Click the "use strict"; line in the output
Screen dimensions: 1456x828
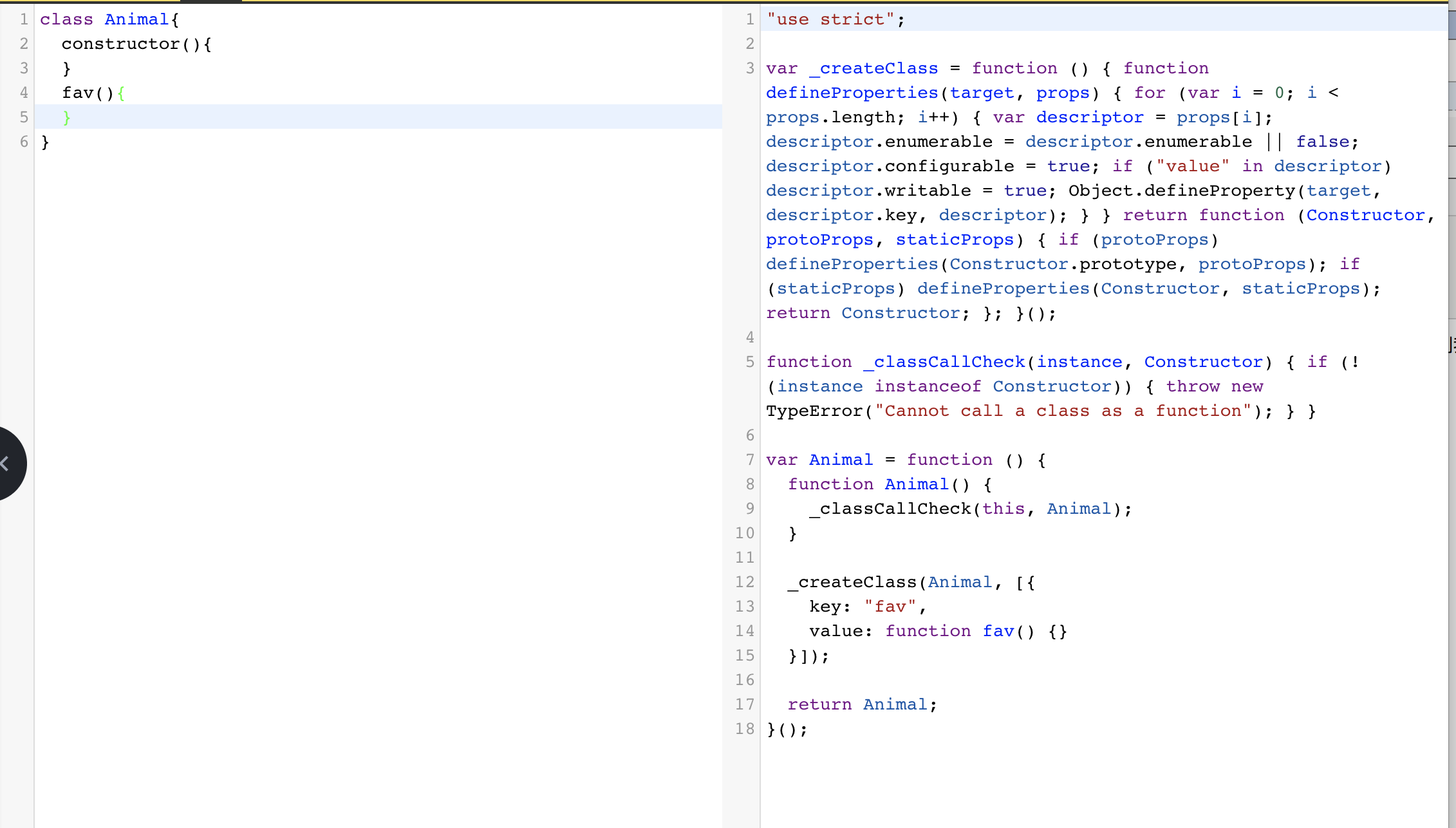pos(835,19)
